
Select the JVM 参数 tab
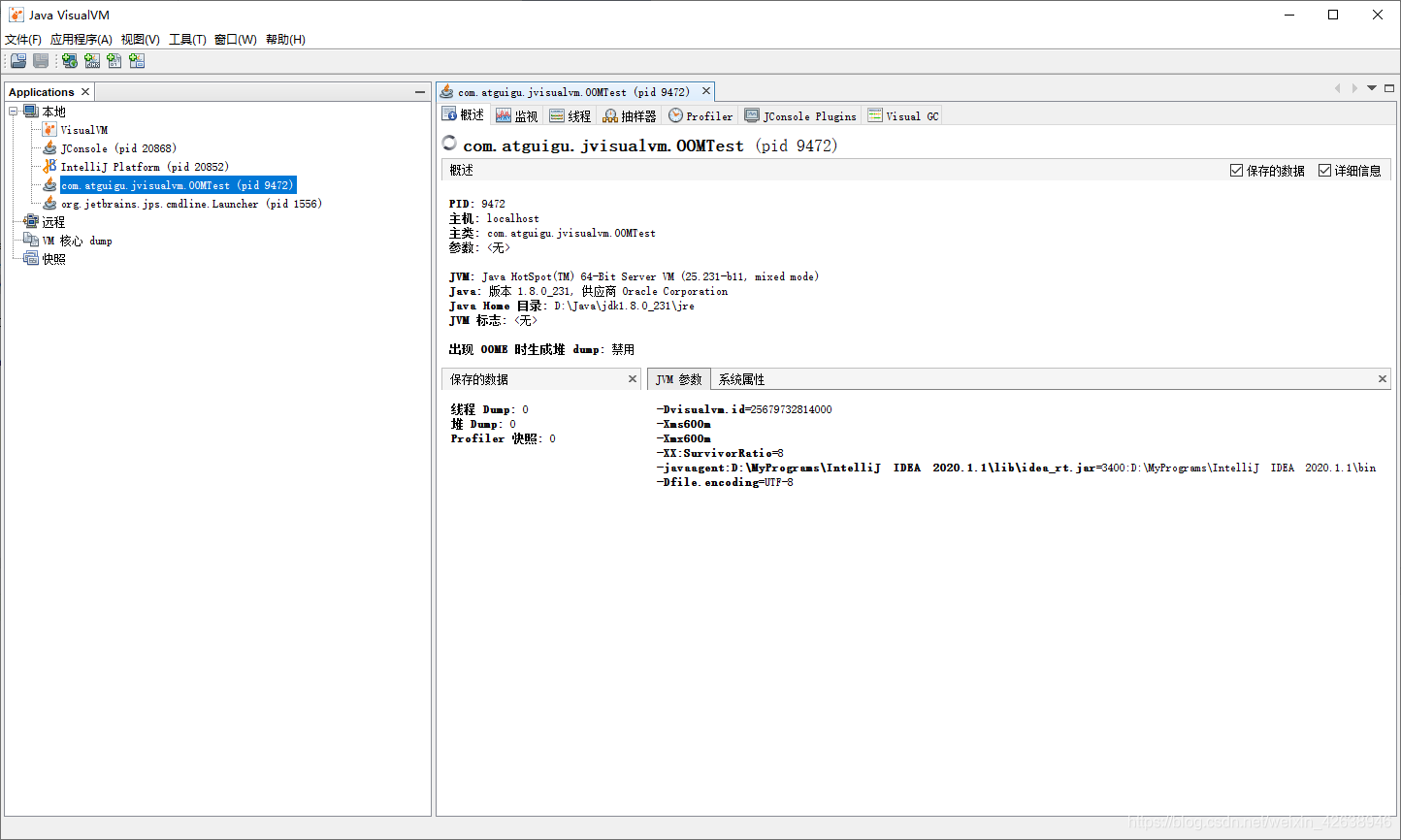pos(679,379)
